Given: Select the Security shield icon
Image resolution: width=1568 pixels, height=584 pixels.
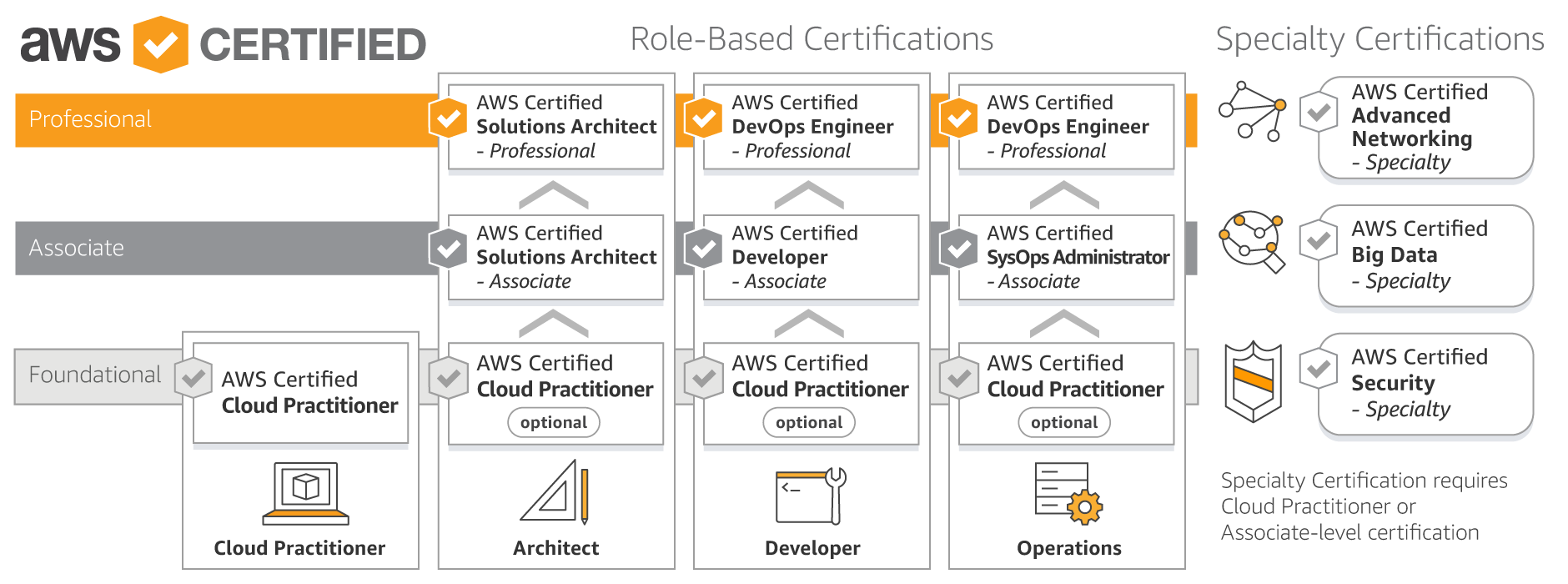Looking at the screenshot, I should click(1252, 381).
